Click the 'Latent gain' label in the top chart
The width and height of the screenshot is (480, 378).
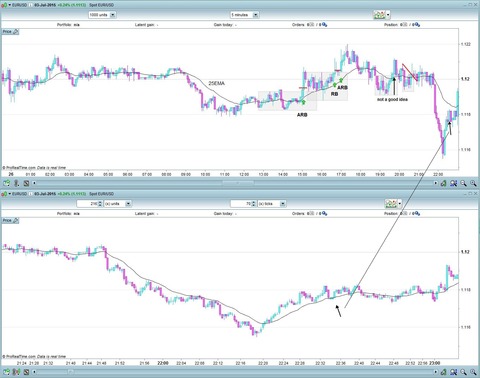tap(146, 25)
